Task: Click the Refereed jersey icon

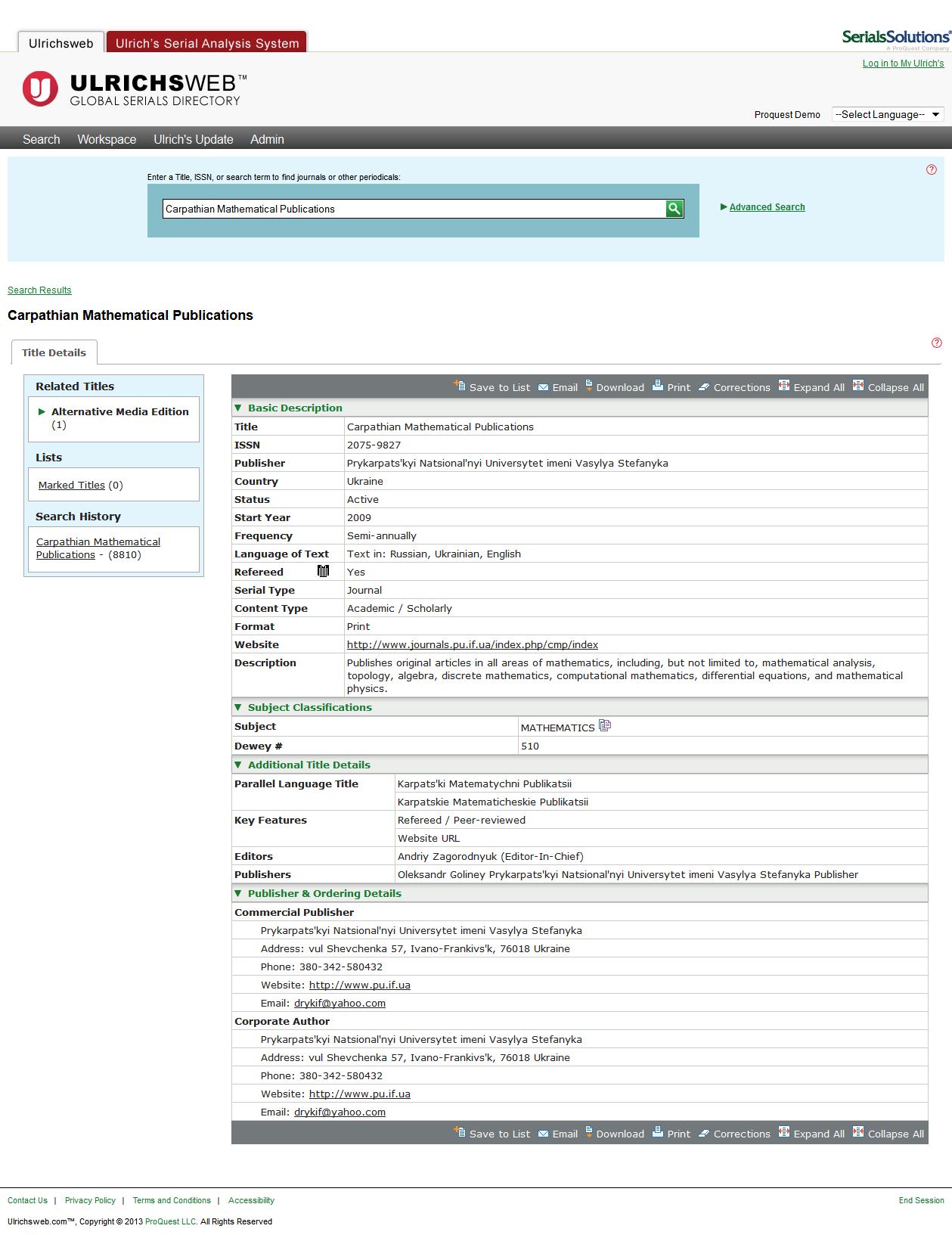Action: click(x=323, y=571)
